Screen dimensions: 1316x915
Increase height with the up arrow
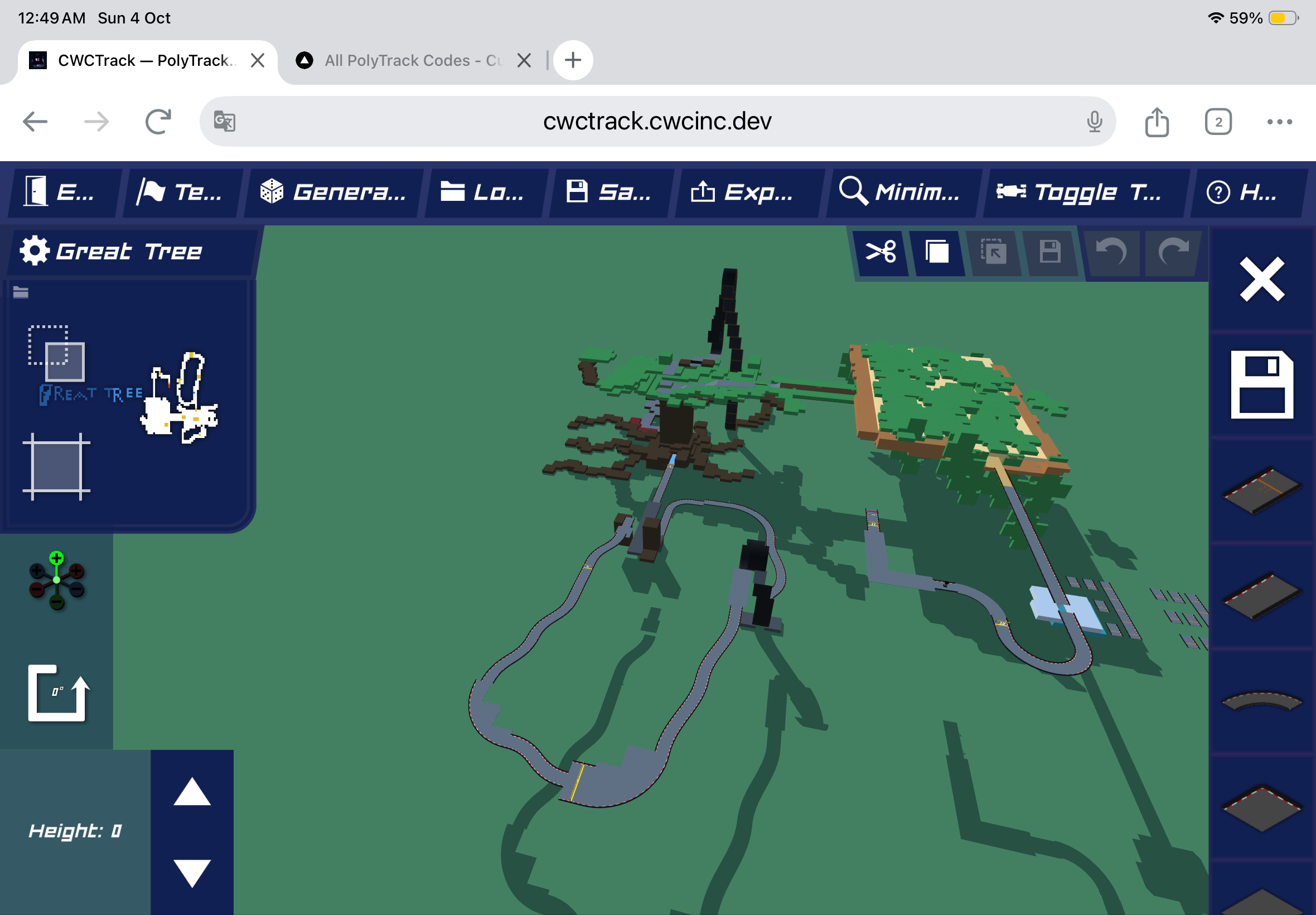click(192, 791)
